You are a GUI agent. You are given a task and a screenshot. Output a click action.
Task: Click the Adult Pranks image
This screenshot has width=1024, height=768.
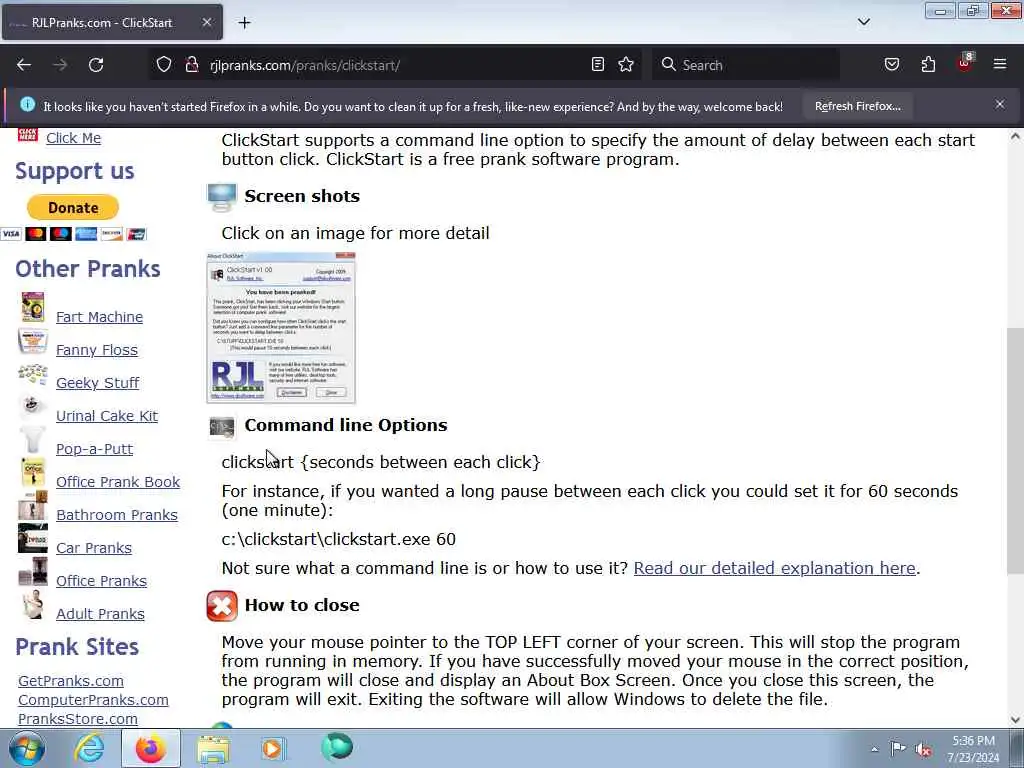pos(32,604)
